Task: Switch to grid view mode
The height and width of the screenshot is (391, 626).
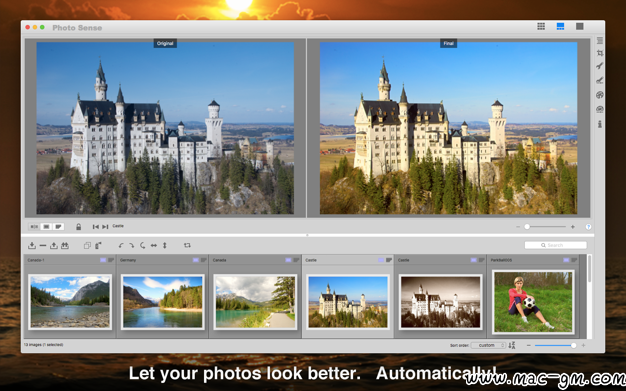Action: click(x=541, y=26)
